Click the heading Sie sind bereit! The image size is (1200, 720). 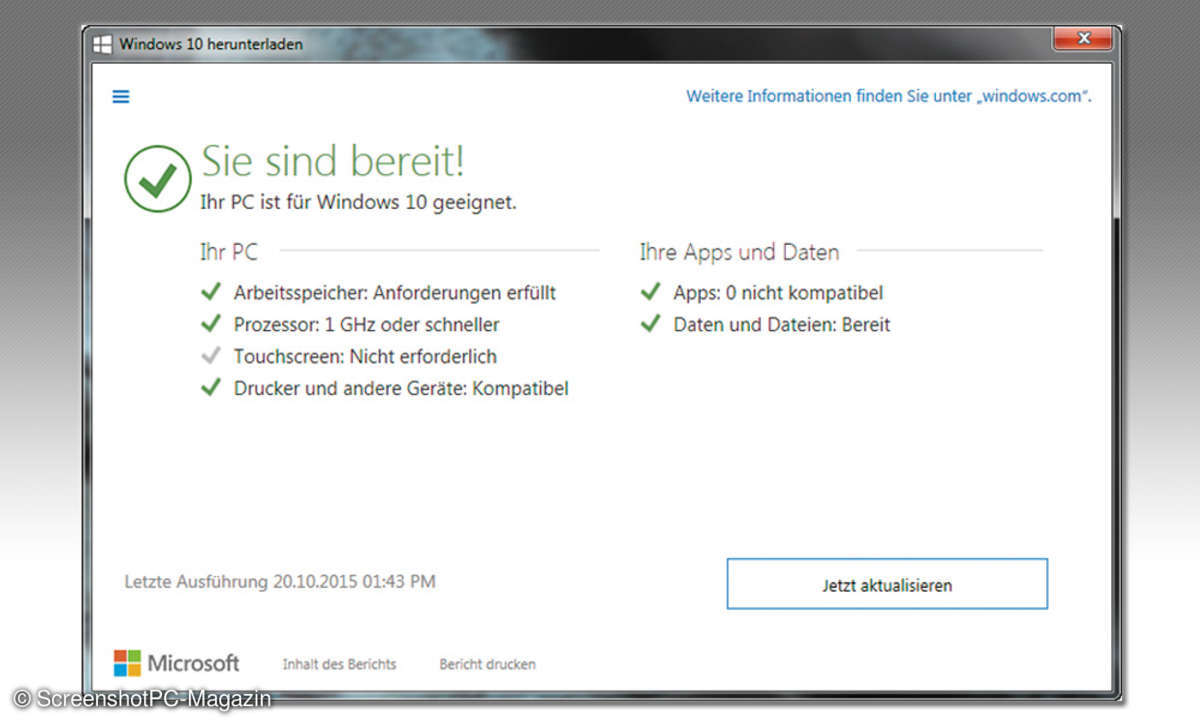(x=333, y=161)
